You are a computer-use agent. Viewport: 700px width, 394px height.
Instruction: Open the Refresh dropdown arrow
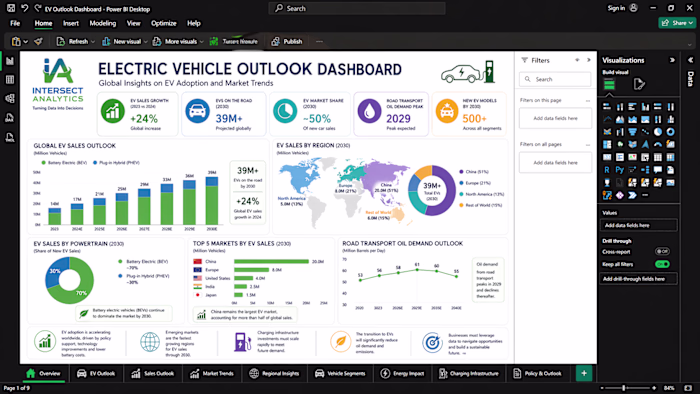pos(93,41)
